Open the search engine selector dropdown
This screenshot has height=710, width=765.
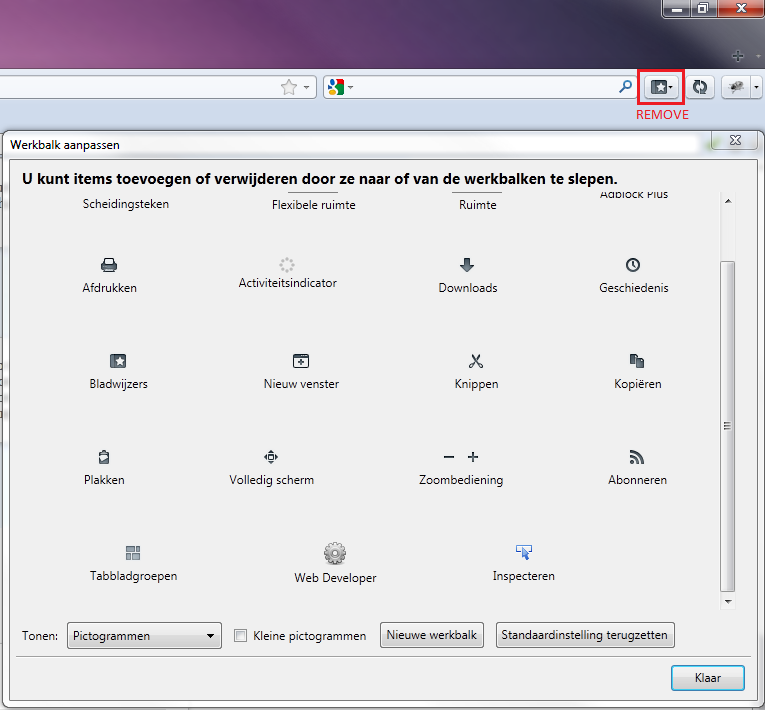(339, 88)
